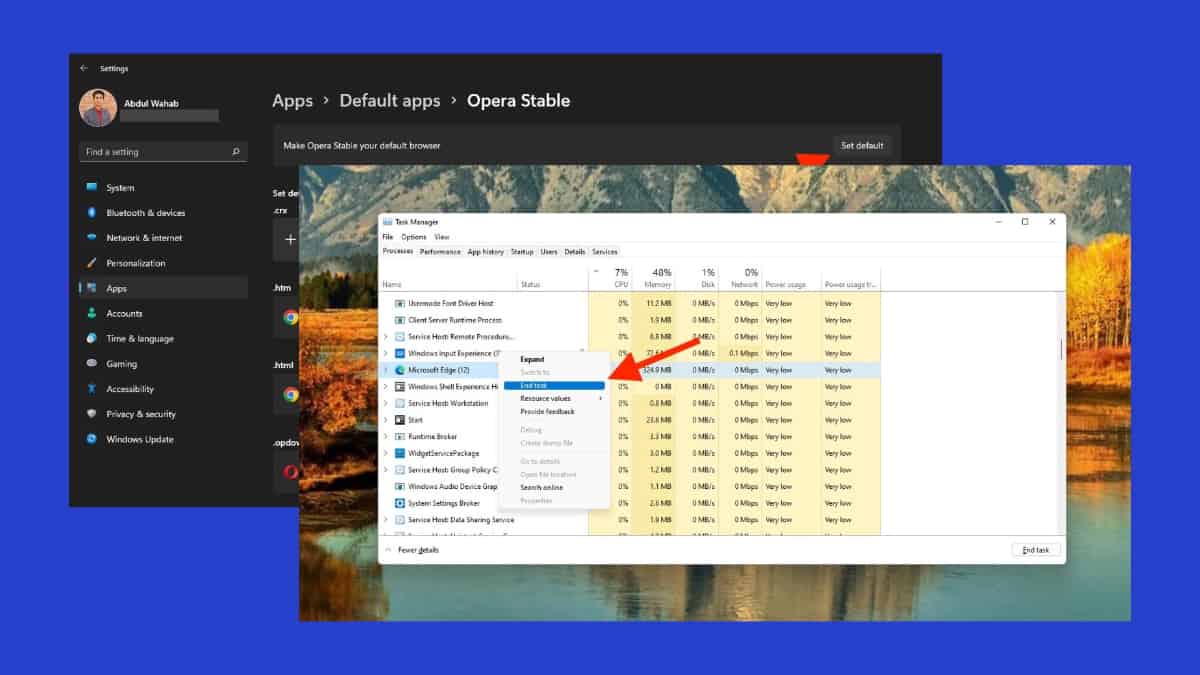Switch to the Services tab
The width and height of the screenshot is (1200, 675).
tap(605, 252)
